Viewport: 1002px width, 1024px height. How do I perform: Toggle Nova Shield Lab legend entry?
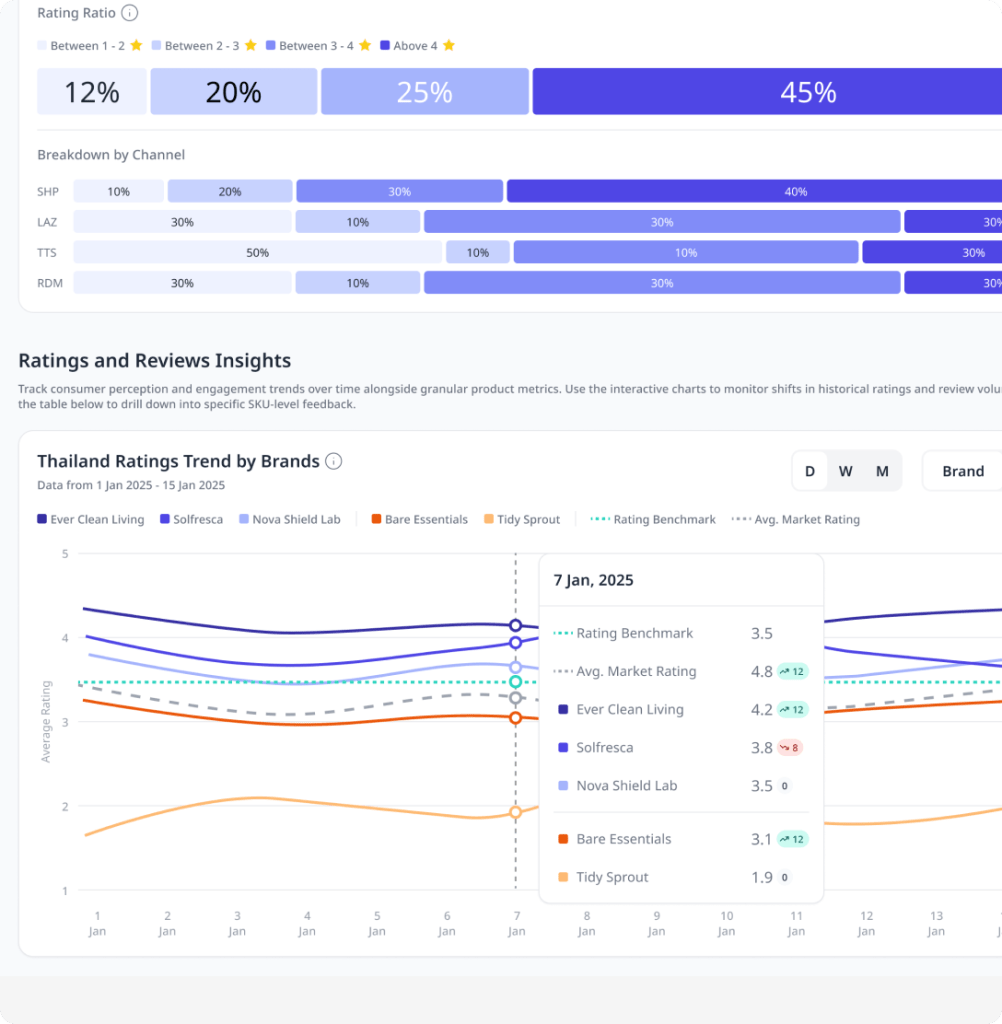click(289, 519)
